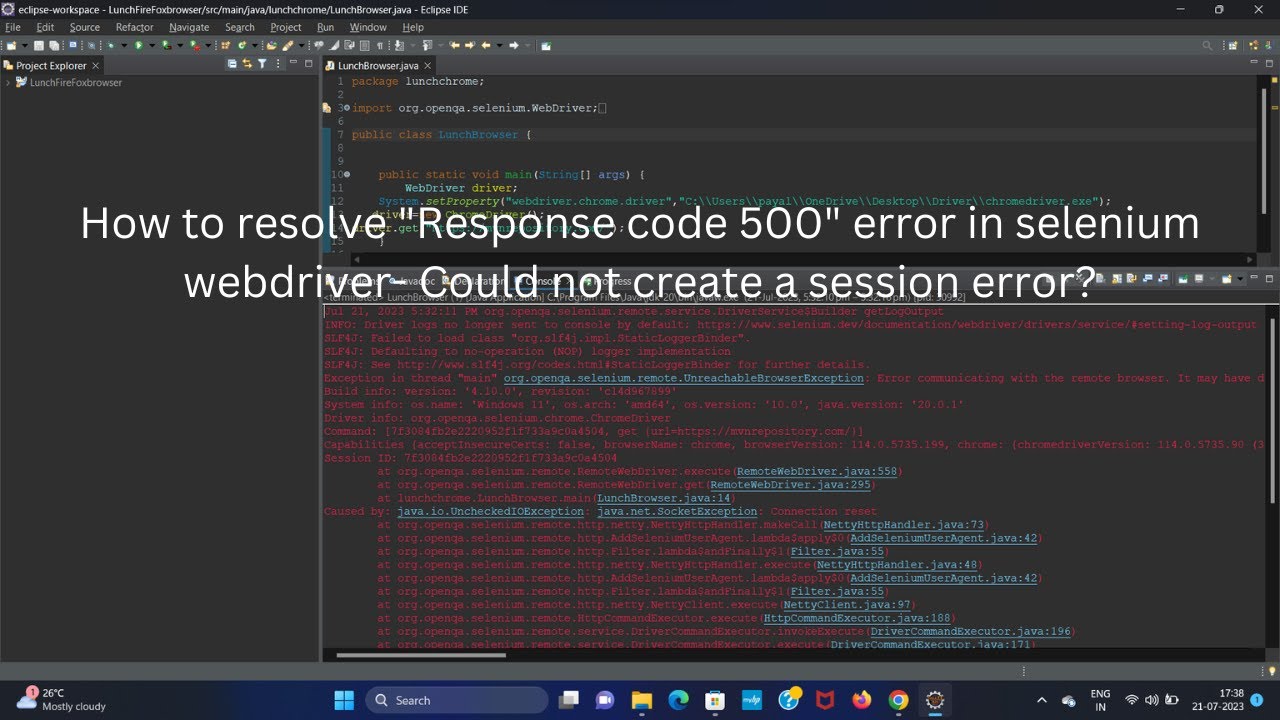Open RemoteWebDriver.java:558 stack trace link

[818, 471]
